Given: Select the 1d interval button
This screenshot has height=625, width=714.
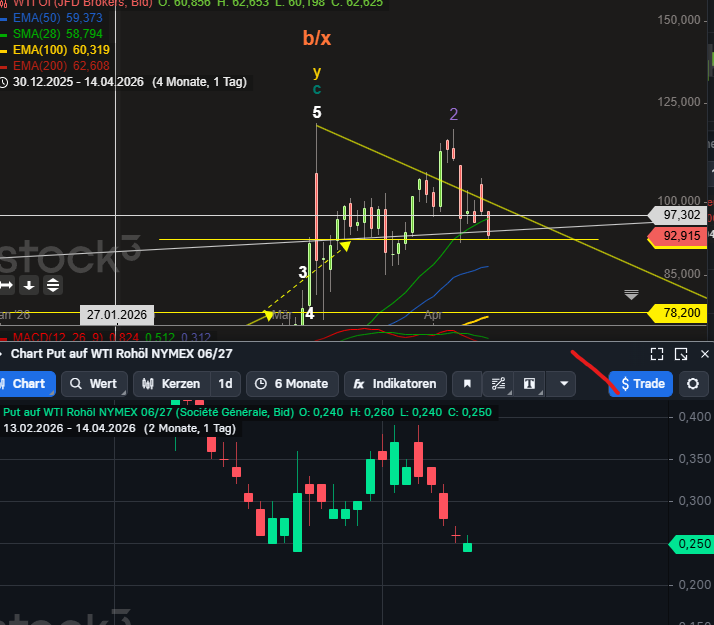Looking at the screenshot, I should coord(226,384).
